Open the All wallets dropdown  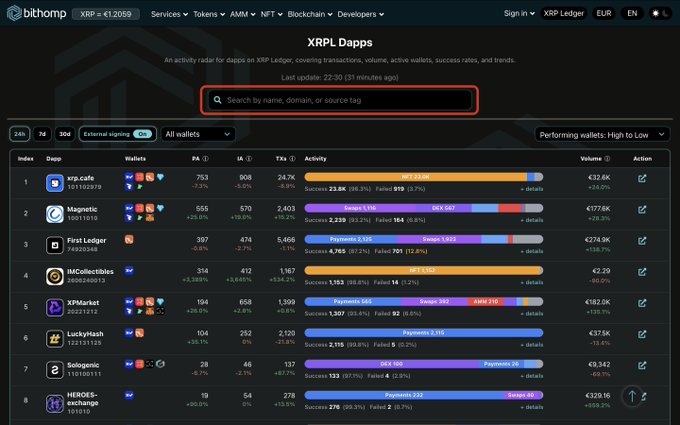click(198, 134)
